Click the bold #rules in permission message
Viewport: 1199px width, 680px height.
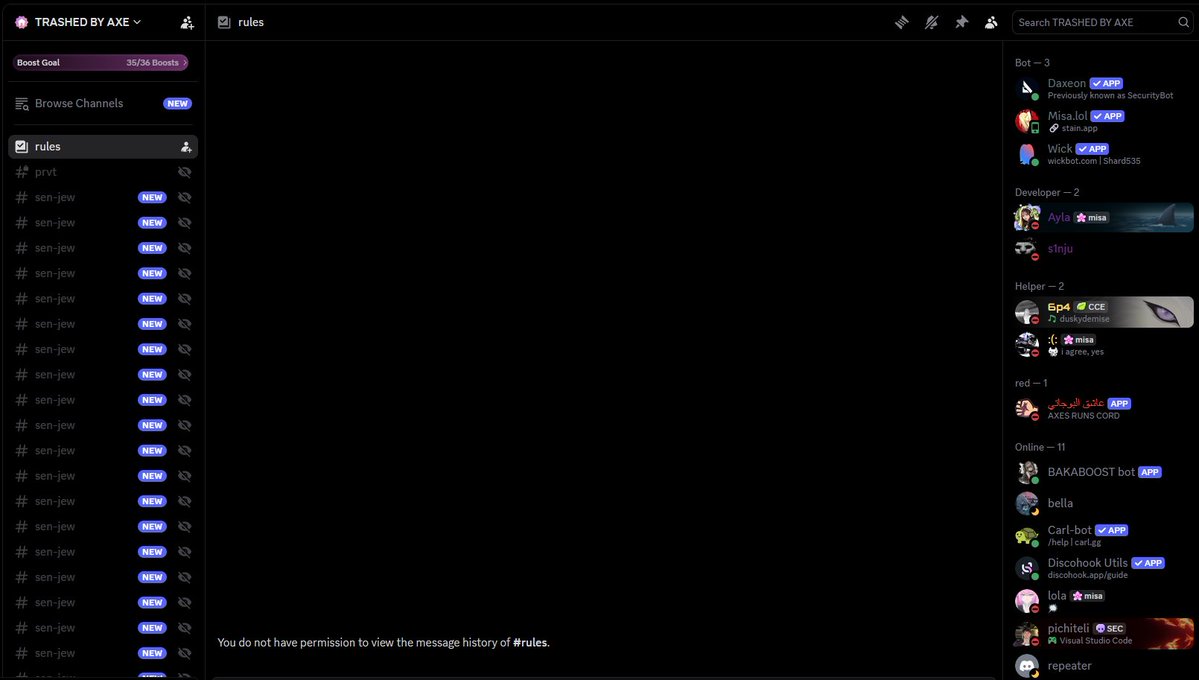(530, 643)
